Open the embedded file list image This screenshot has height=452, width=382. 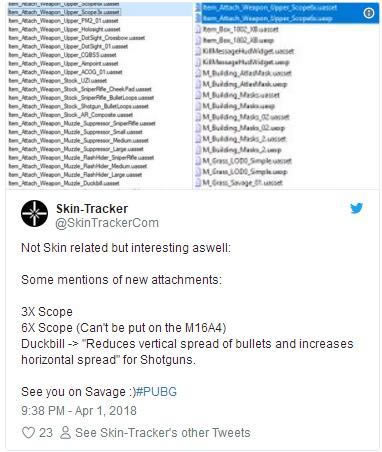click(x=192, y=95)
